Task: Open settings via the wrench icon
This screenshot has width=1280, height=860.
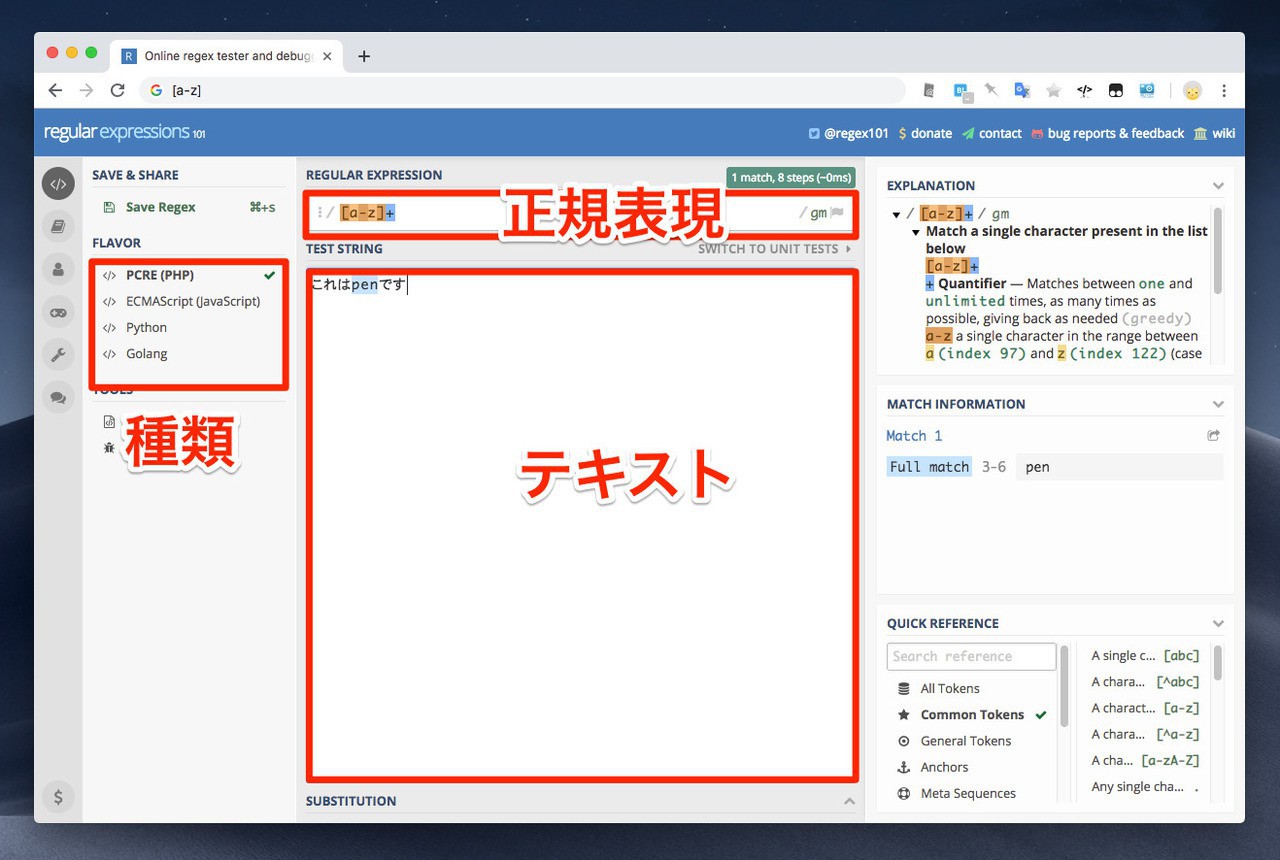Action: pos(58,354)
